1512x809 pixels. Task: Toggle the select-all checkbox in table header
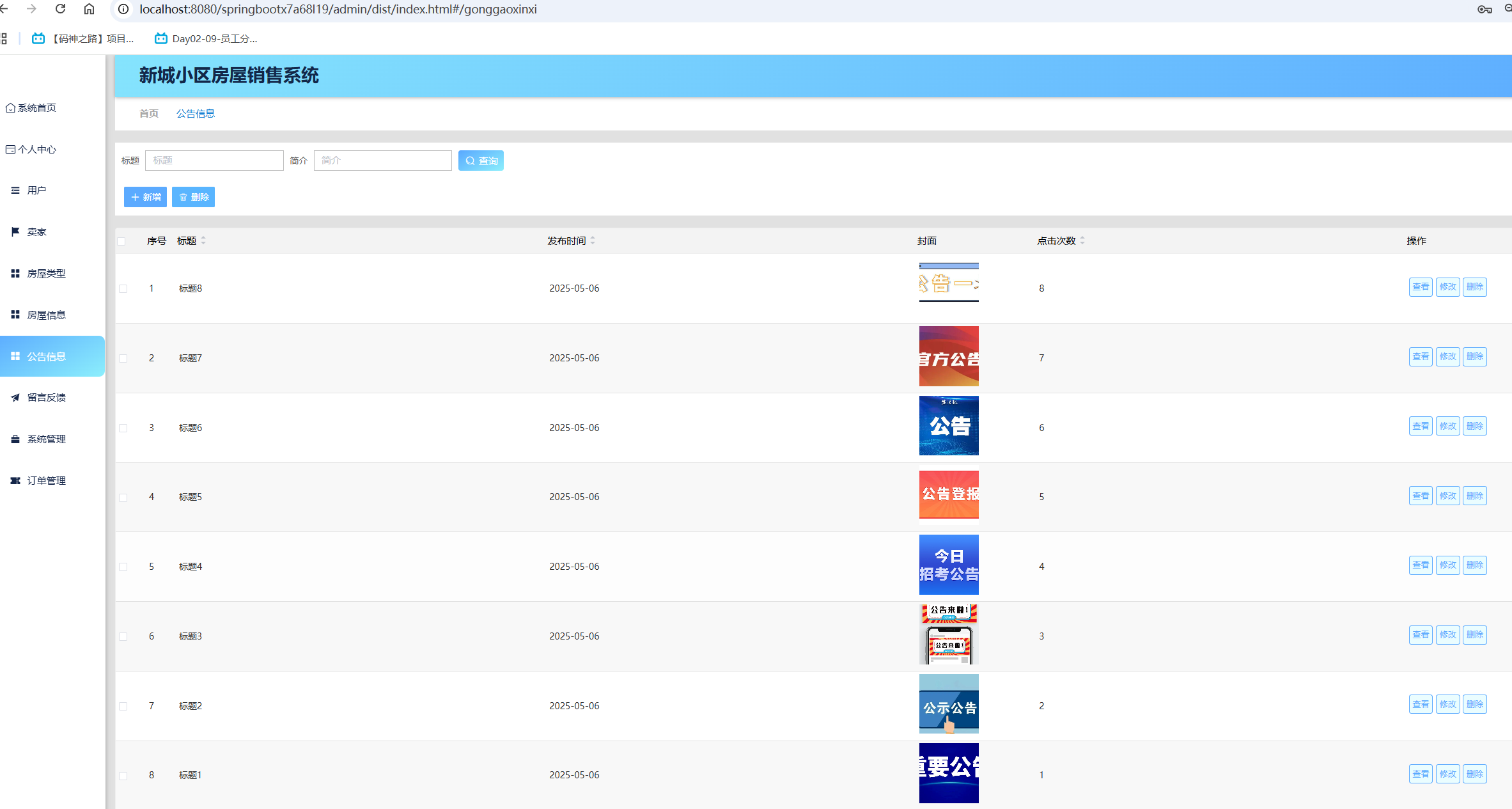(x=121, y=241)
